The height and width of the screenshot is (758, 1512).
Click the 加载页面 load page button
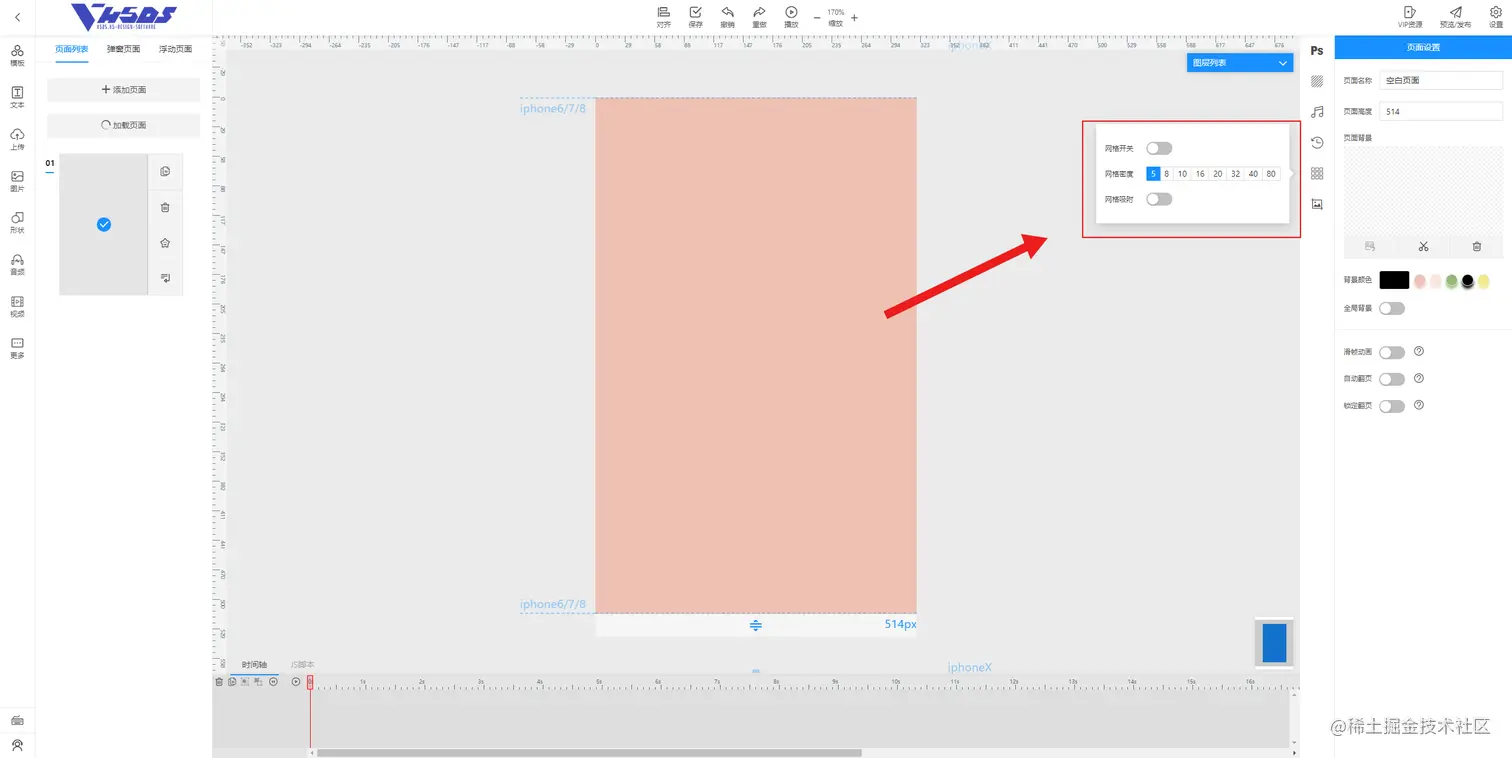pos(124,125)
